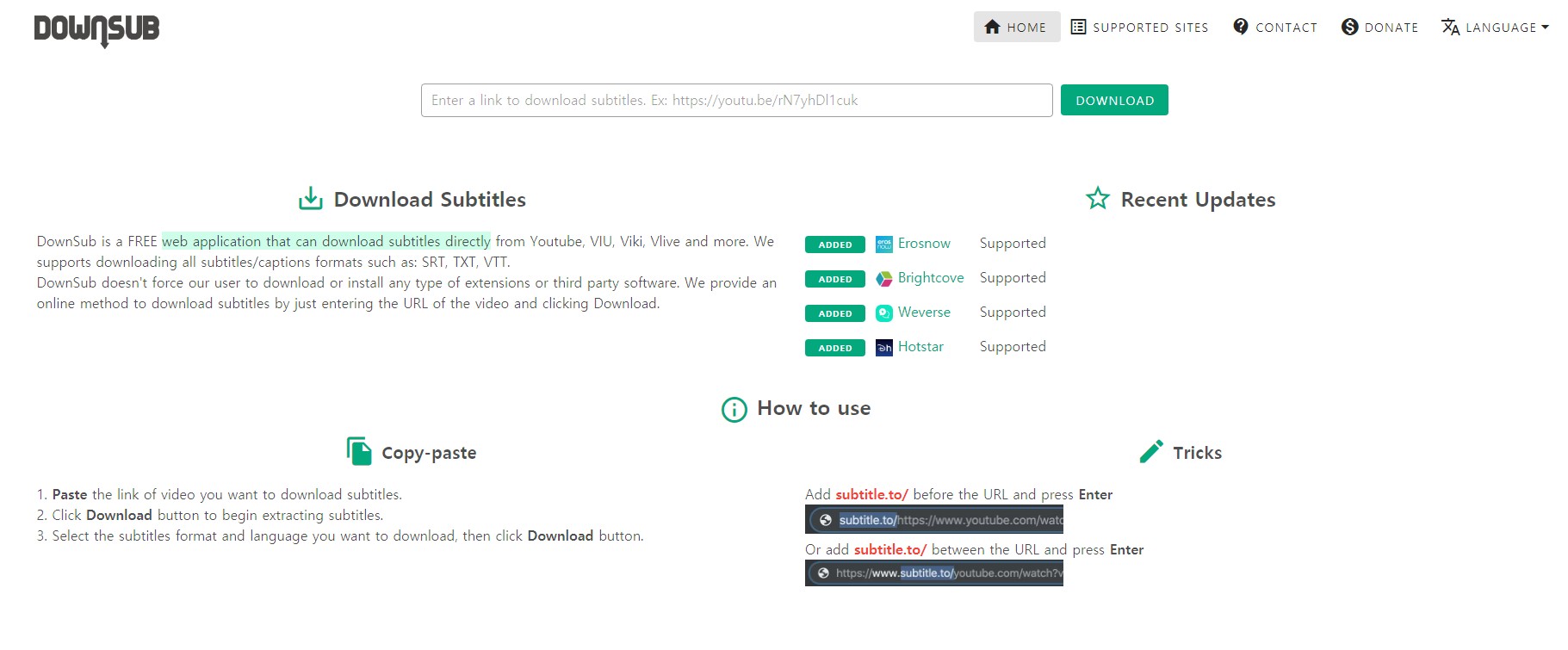Click the Recent Updates star icon

coord(1098,199)
